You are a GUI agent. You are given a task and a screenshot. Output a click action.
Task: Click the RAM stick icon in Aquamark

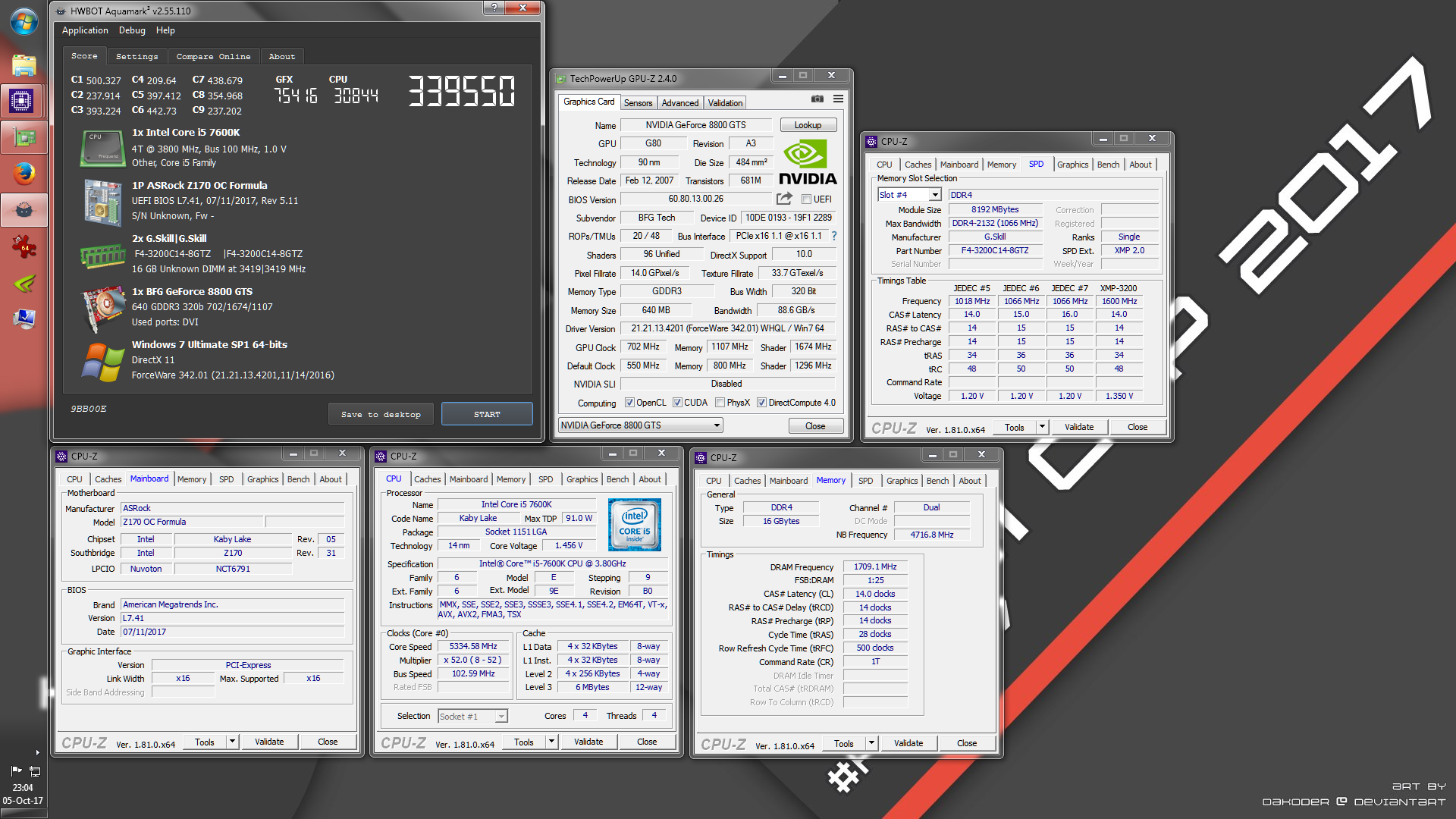102,256
